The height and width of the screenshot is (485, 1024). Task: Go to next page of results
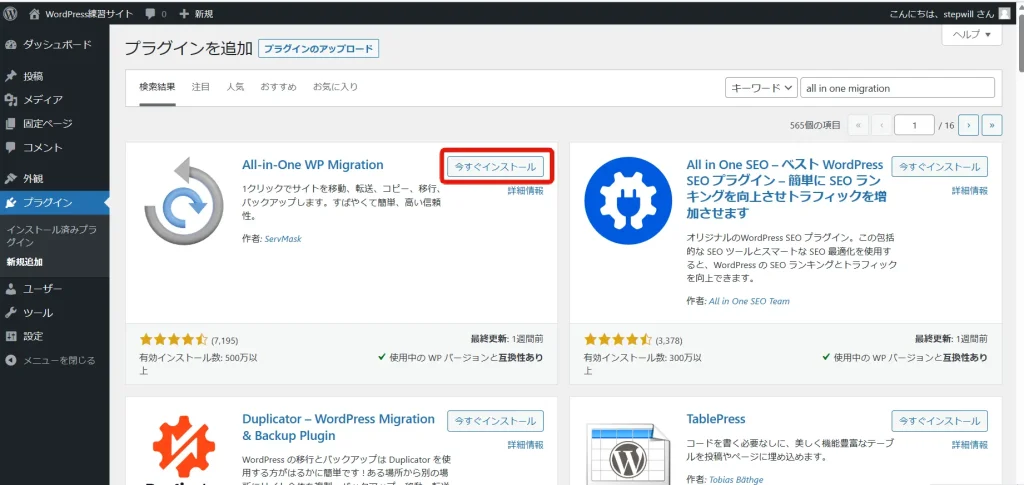click(968, 125)
